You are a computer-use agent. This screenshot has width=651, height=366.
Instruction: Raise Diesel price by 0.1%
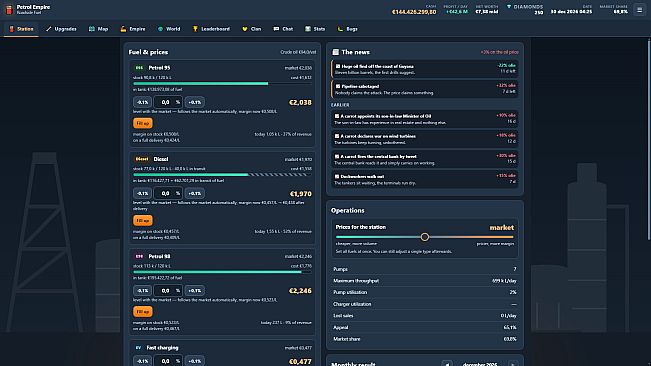195,193
